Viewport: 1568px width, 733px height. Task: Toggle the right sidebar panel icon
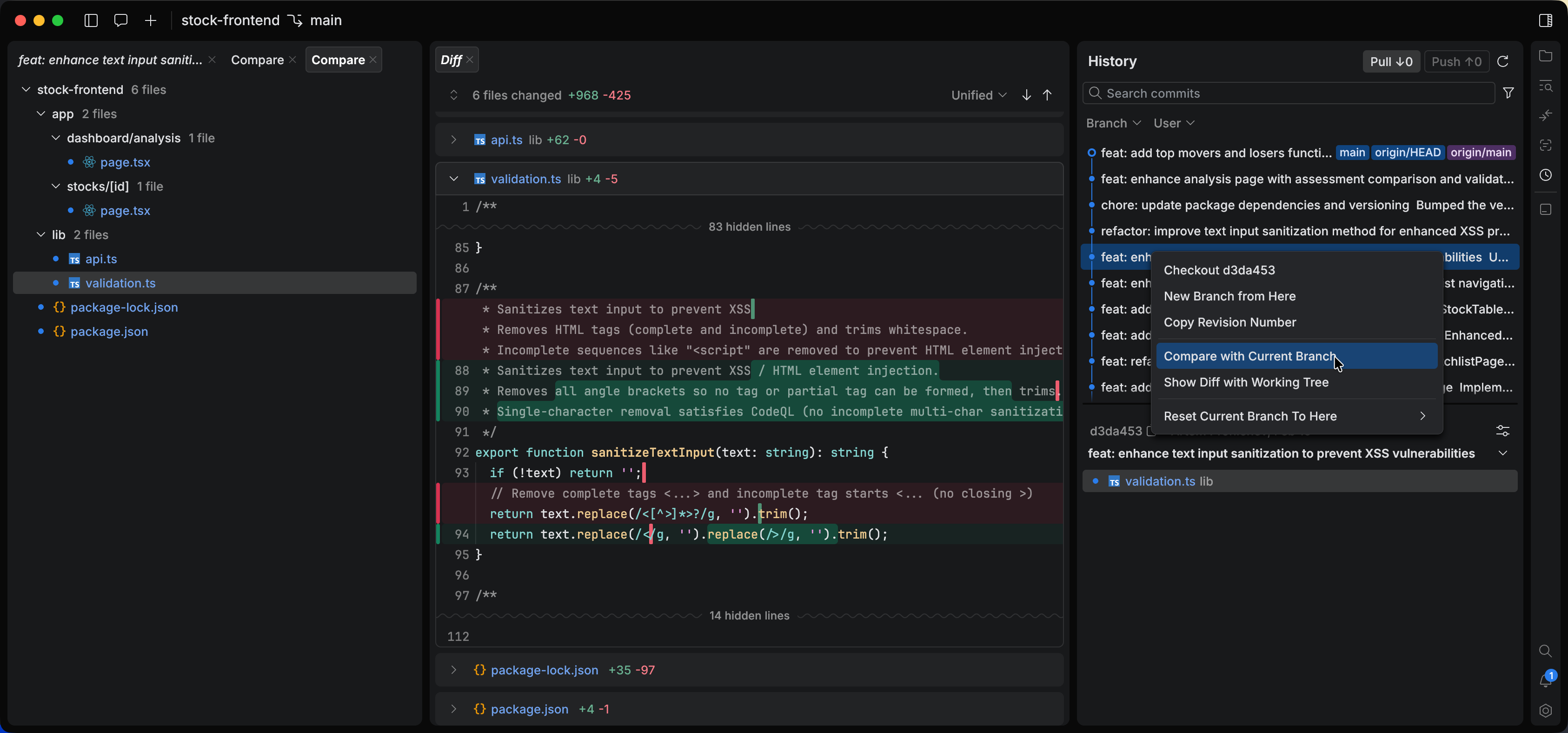[1545, 20]
